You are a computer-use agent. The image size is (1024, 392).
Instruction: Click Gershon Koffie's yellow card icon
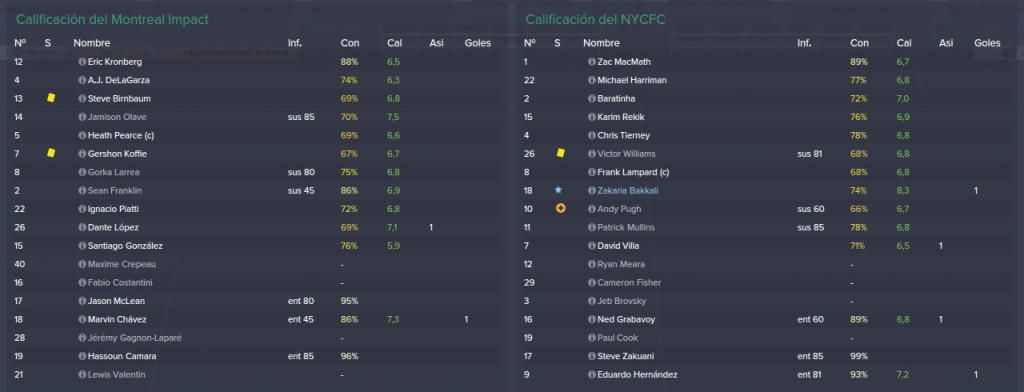coord(51,153)
